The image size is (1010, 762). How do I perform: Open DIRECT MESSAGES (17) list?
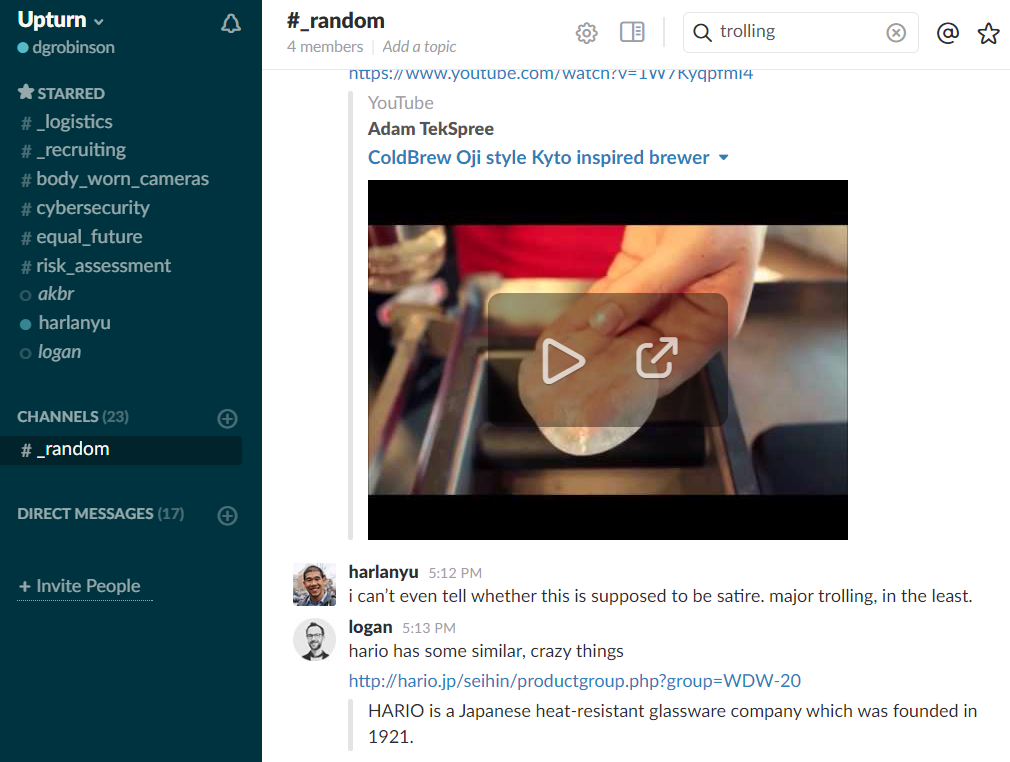pyautogui.click(x=100, y=514)
